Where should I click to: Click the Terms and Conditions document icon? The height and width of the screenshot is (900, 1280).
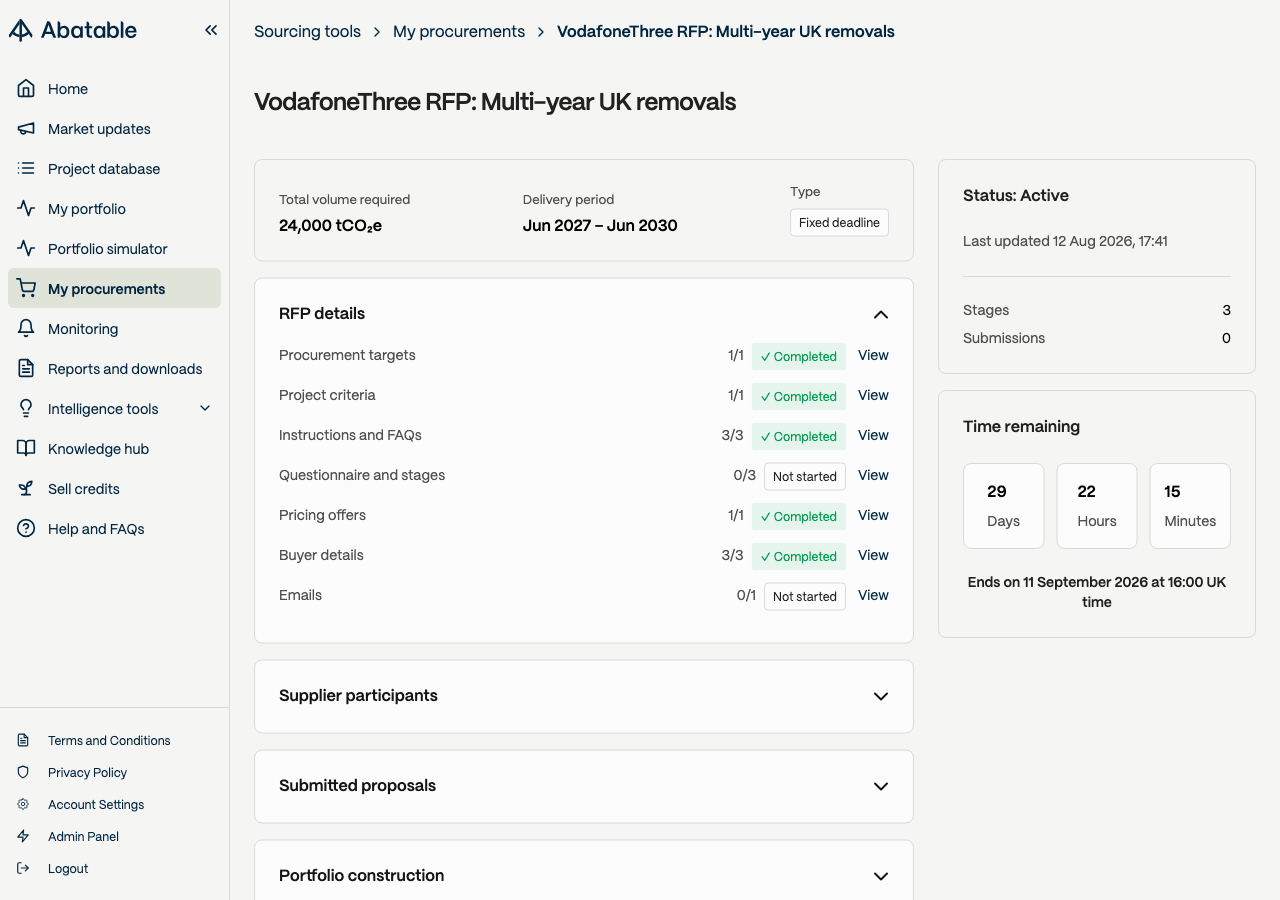[x=23, y=741]
